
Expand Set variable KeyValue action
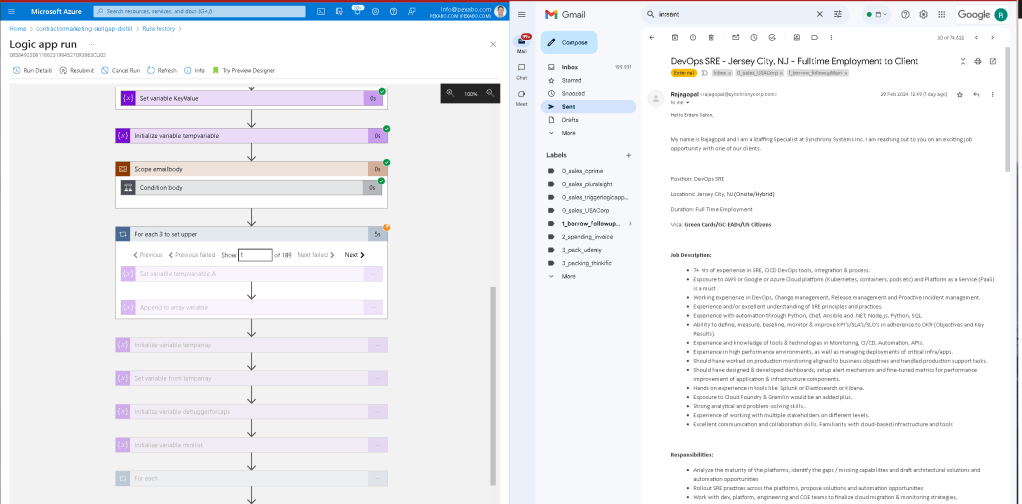pos(251,98)
